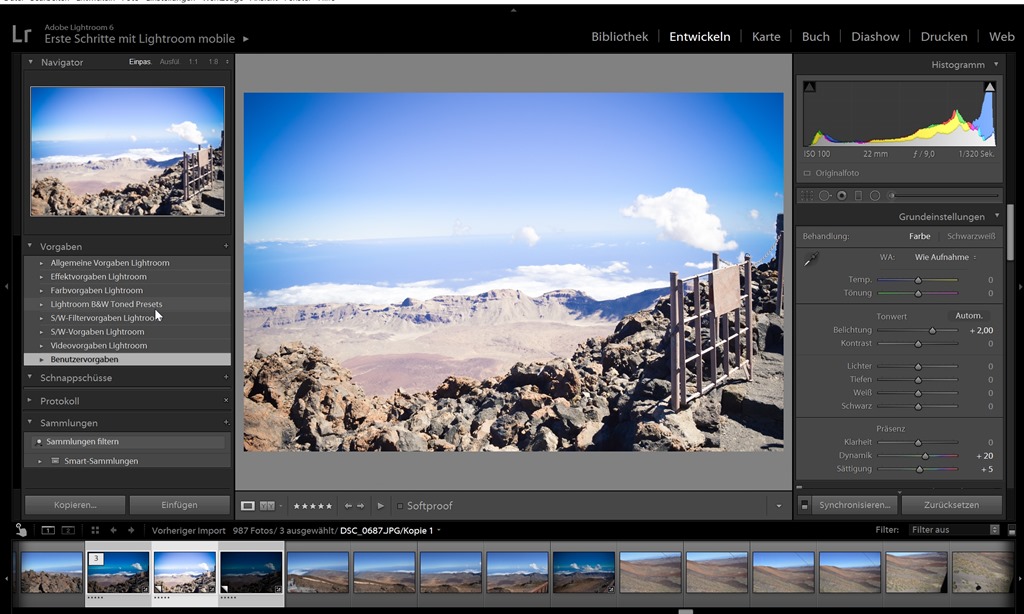Click the Kopieren... button
Screen dimensions: 1024x614
point(75,505)
